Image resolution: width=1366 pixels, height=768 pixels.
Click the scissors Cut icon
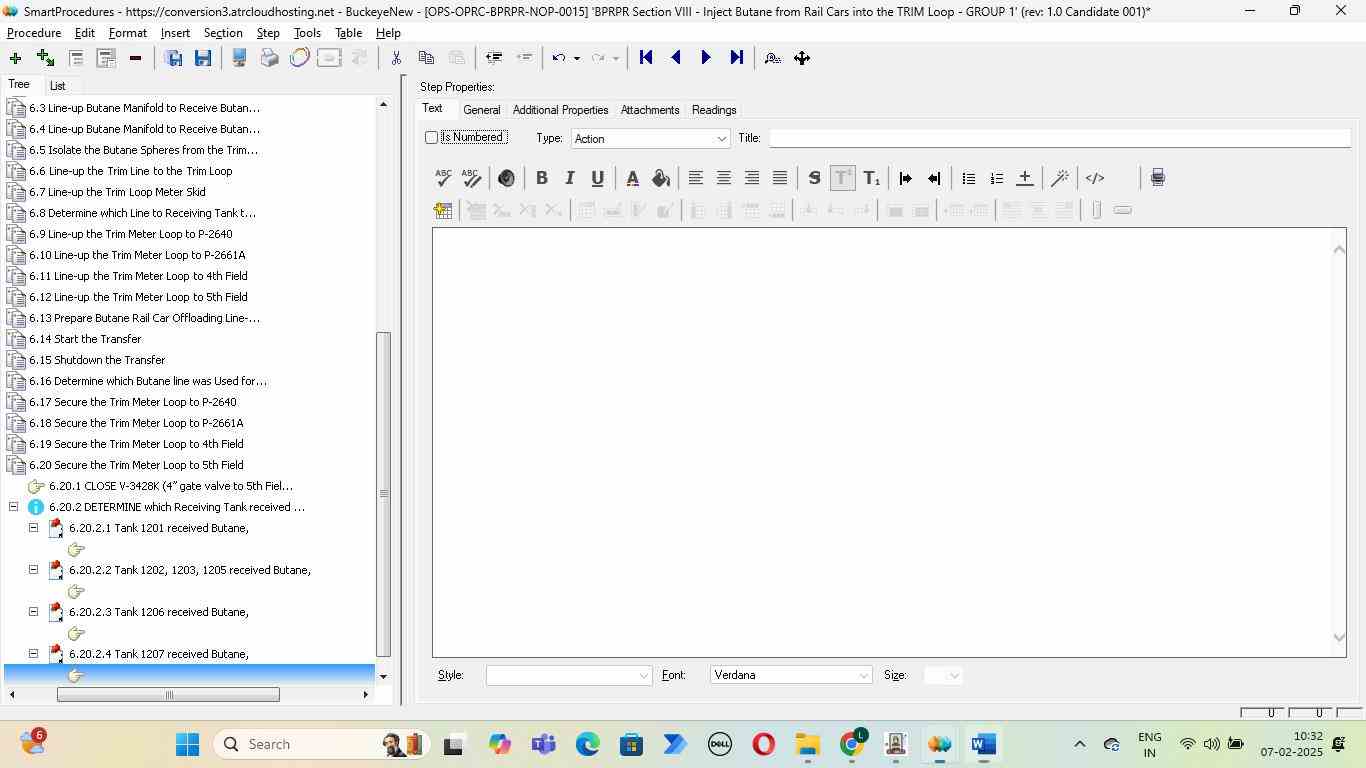396,58
